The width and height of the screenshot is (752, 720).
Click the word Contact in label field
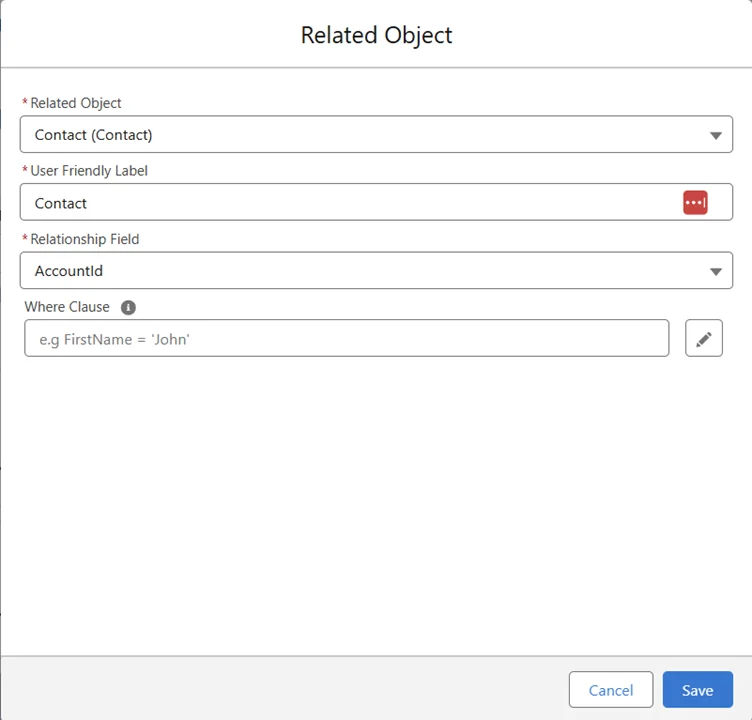[61, 203]
